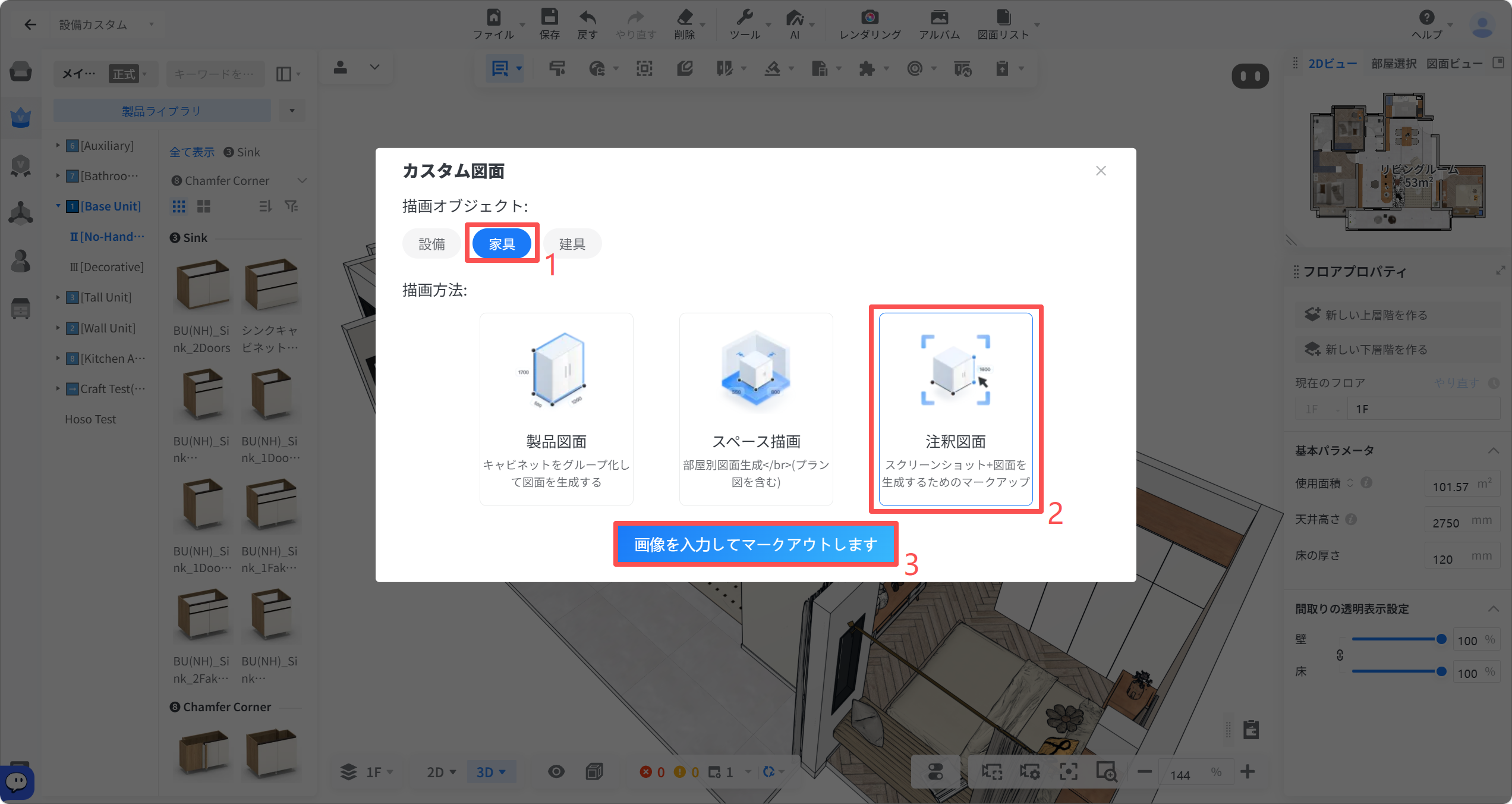
Task: Open the 1F floor selector dropdown
Action: point(366,772)
